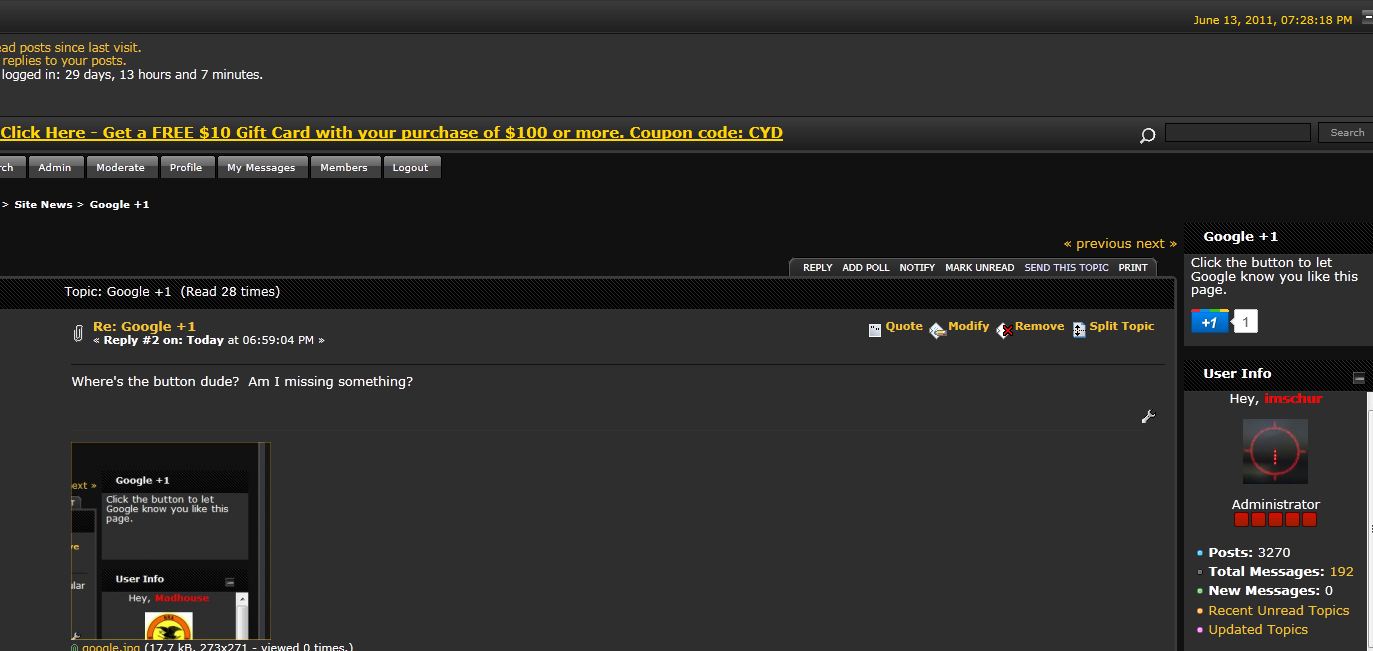Click the forum search input field
Screen dimensions: 1373x651
coord(1238,132)
